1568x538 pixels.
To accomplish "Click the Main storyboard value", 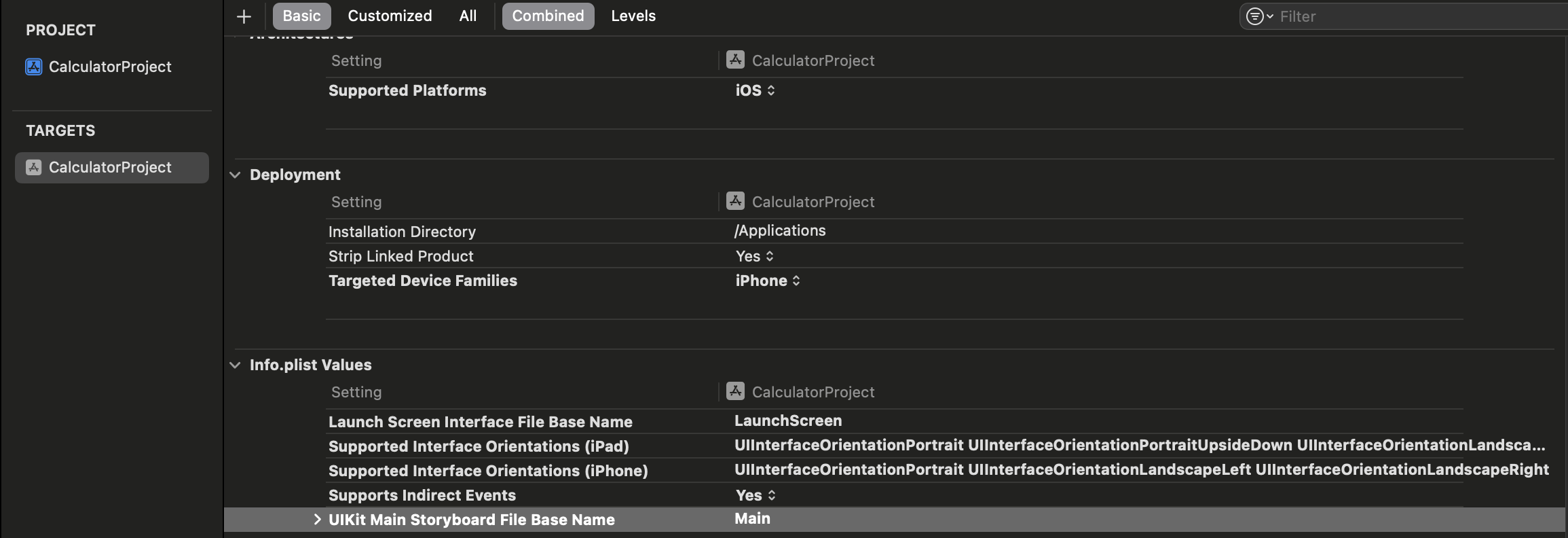I will click(x=752, y=518).
